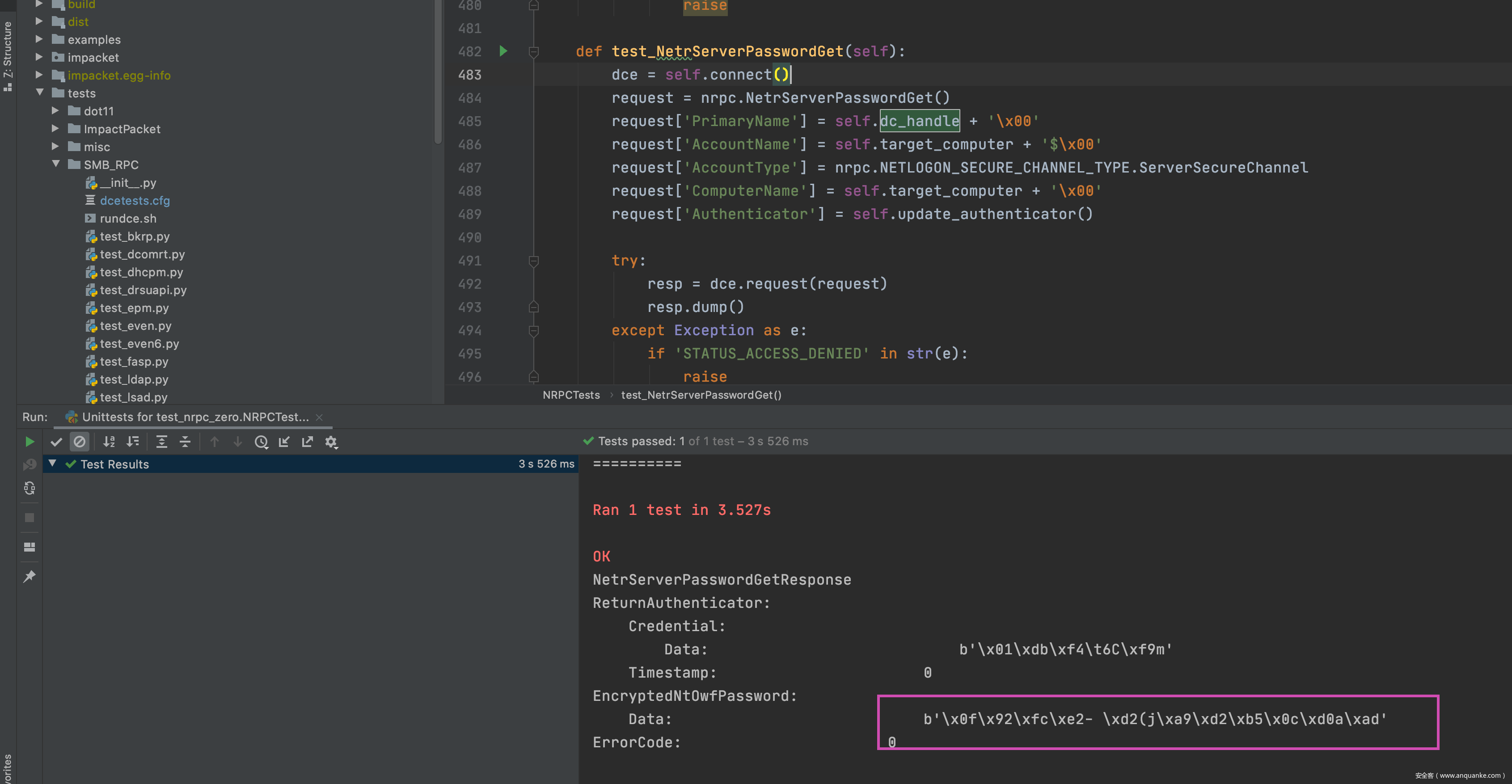The width and height of the screenshot is (1512, 784).
Task: Import test results icon
Action: click(x=284, y=441)
